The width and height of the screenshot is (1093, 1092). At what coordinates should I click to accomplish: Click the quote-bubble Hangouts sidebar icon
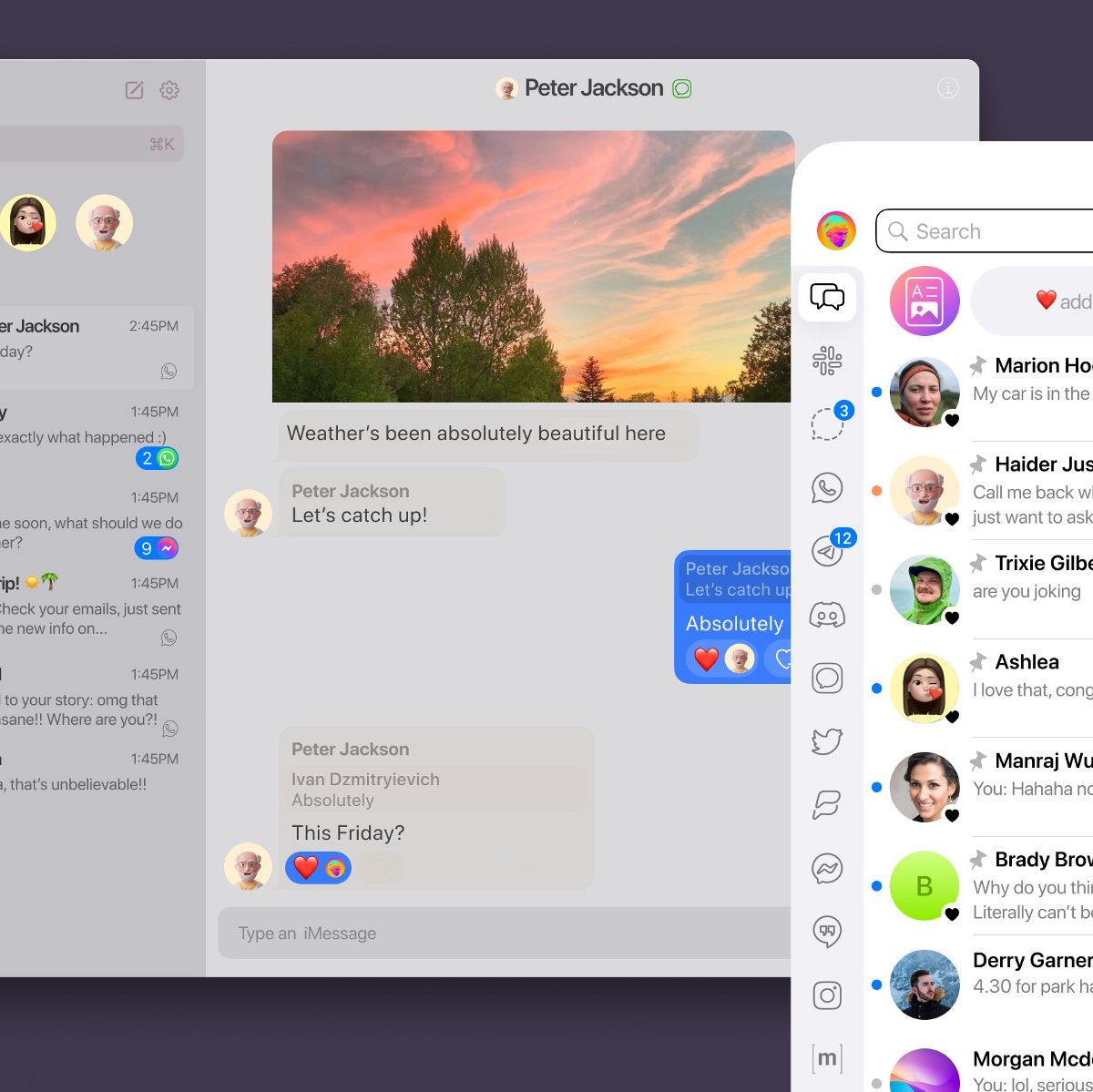(x=827, y=932)
